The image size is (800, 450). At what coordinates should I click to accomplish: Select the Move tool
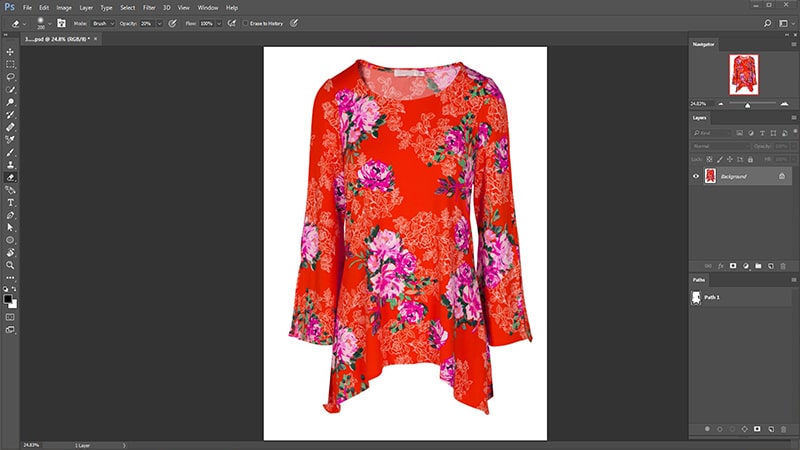pyautogui.click(x=10, y=52)
